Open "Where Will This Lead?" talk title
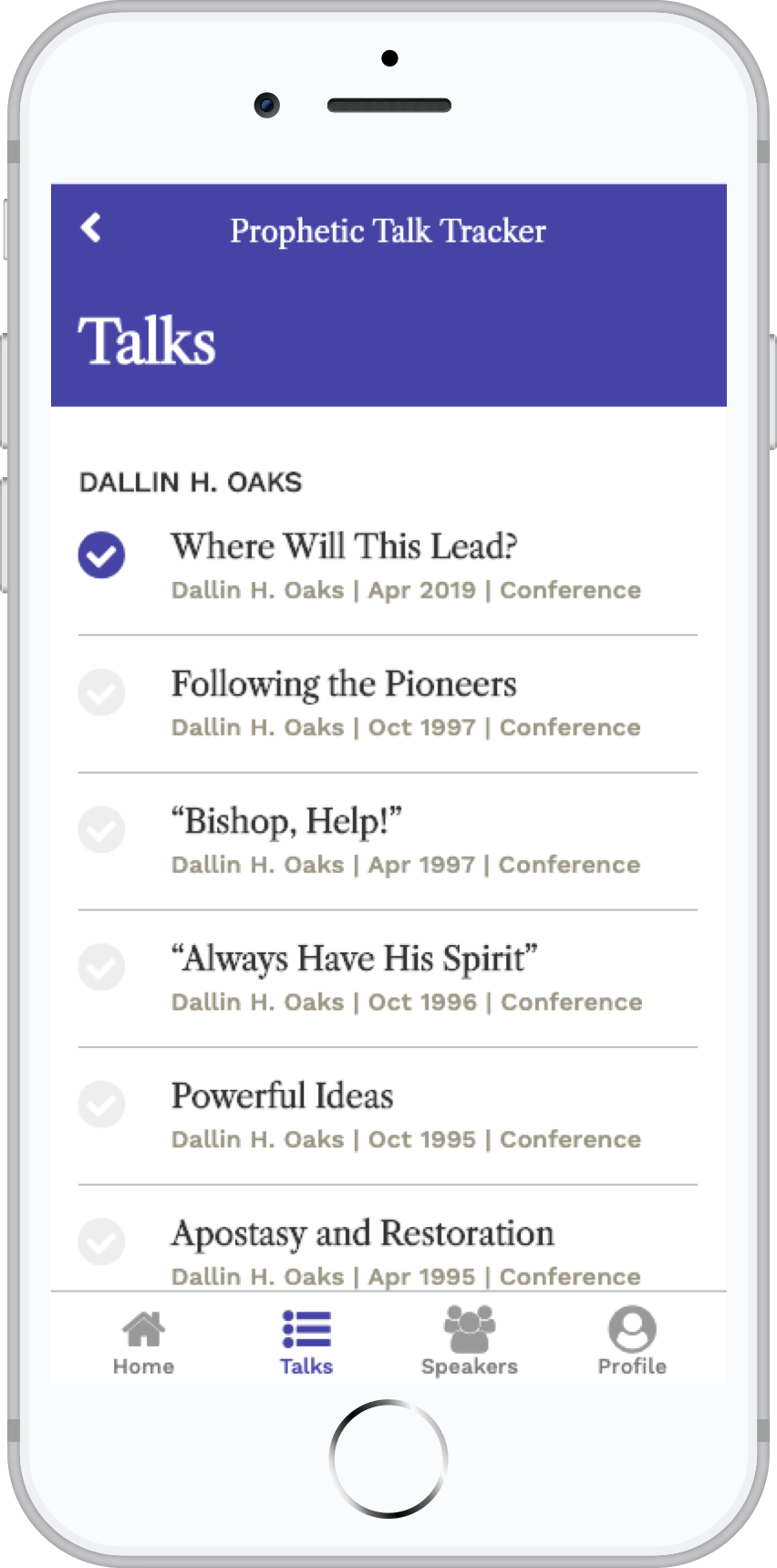The width and height of the screenshot is (777, 1568). 345,546
